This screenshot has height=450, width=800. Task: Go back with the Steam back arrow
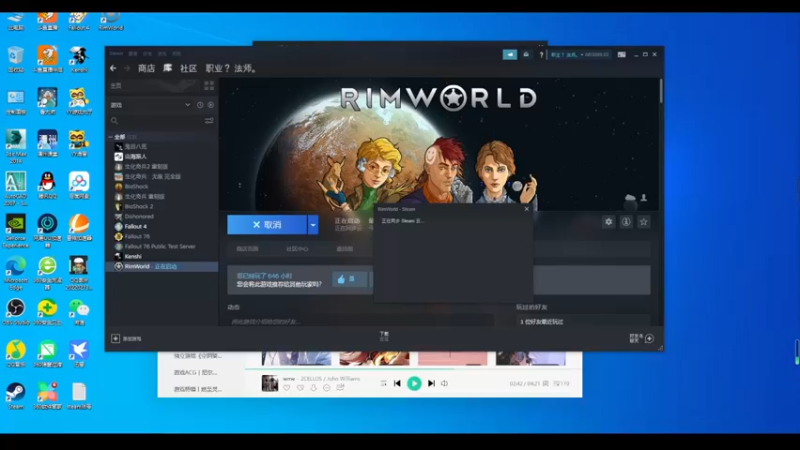[113, 68]
